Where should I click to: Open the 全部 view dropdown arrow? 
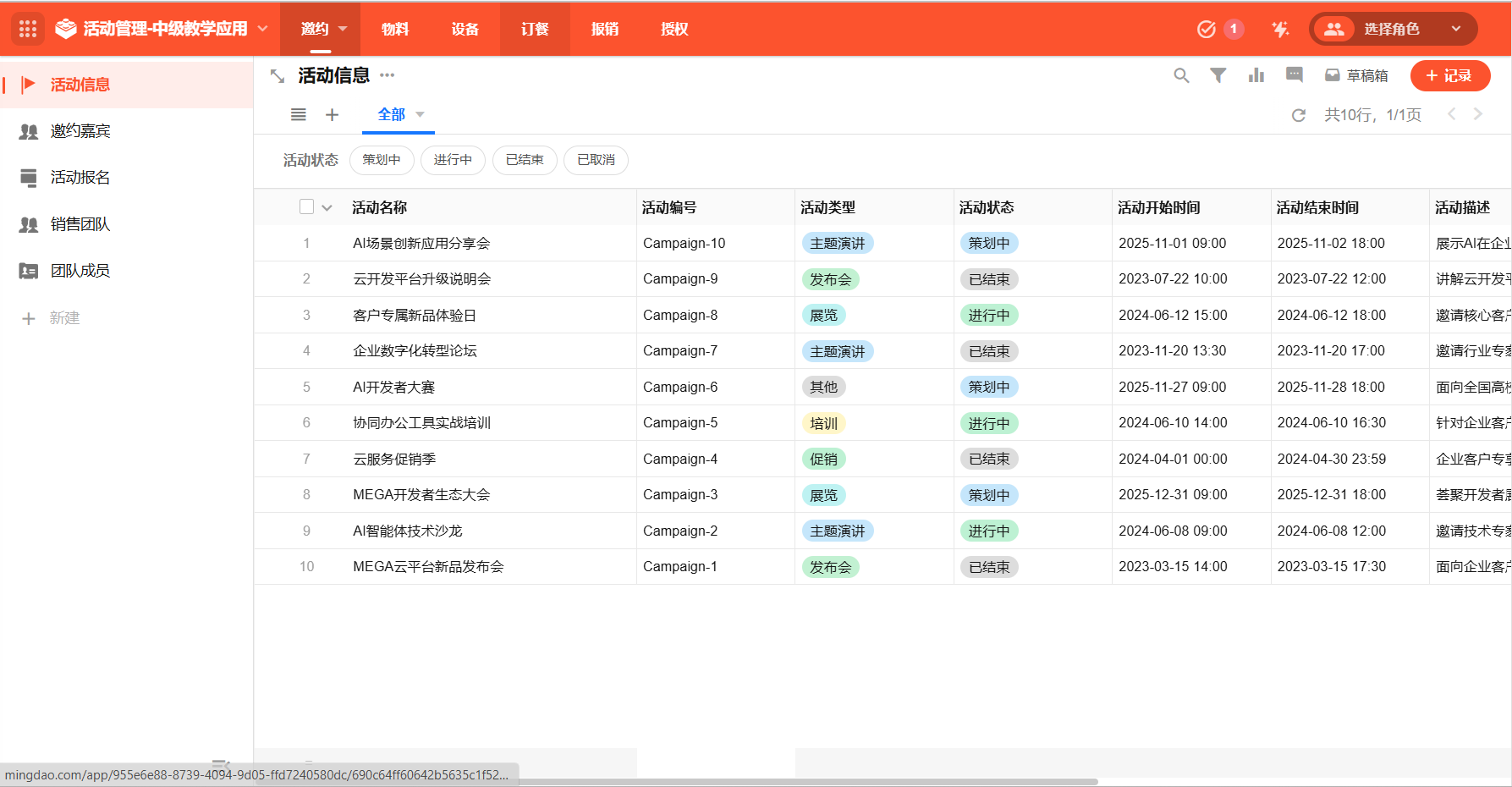(x=421, y=114)
